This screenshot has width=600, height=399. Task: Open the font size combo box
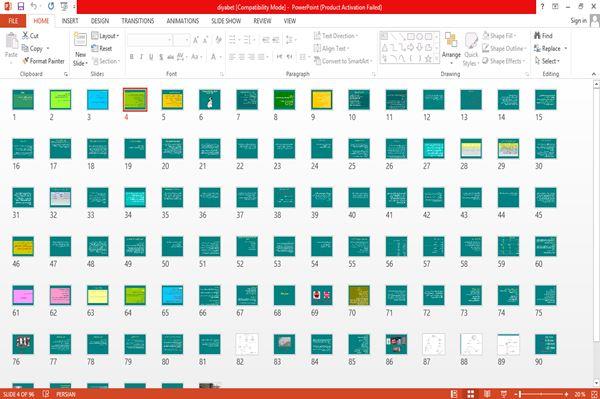pyautogui.click(x=181, y=40)
